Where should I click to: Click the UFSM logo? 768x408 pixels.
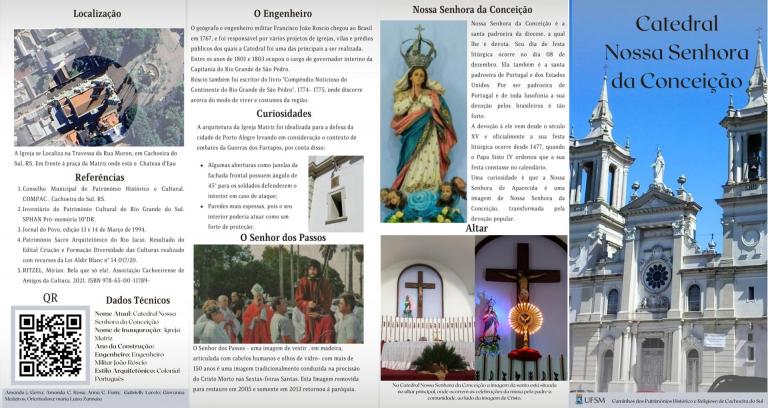(589, 398)
